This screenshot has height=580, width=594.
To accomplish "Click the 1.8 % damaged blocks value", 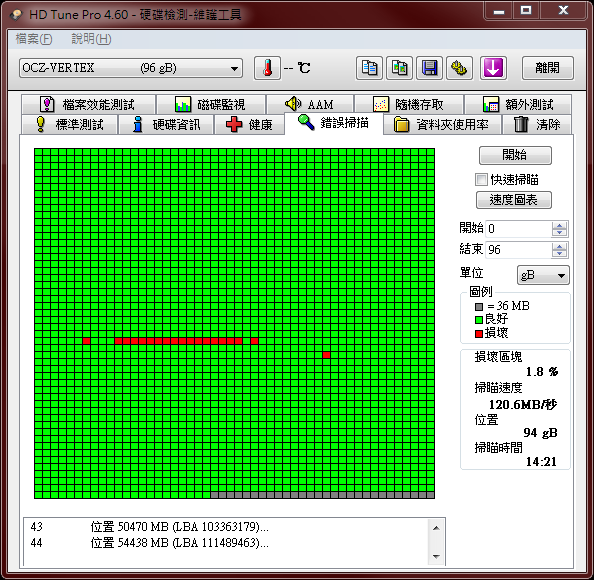I will 542,372.
